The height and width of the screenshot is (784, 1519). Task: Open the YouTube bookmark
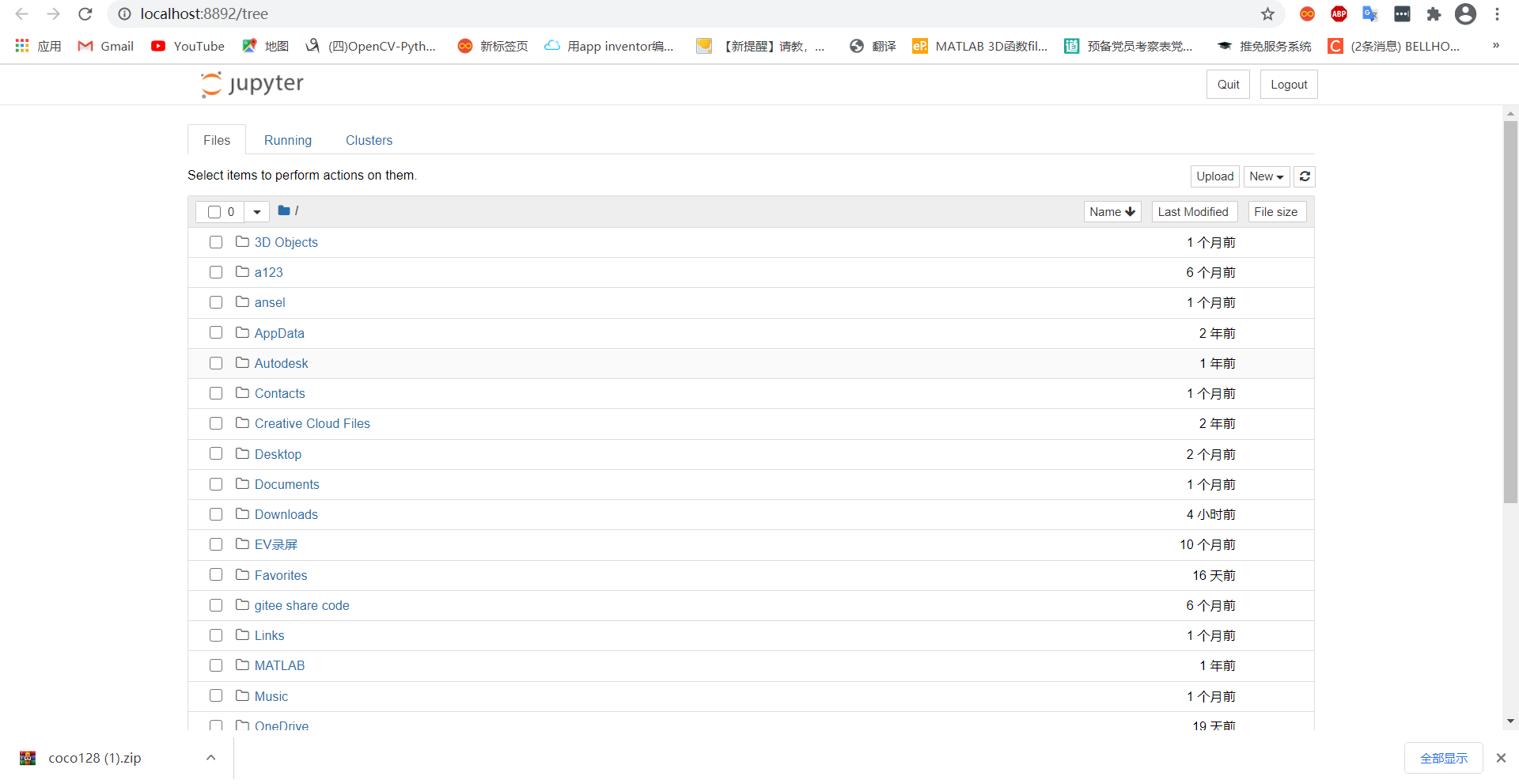click(188, 46)
